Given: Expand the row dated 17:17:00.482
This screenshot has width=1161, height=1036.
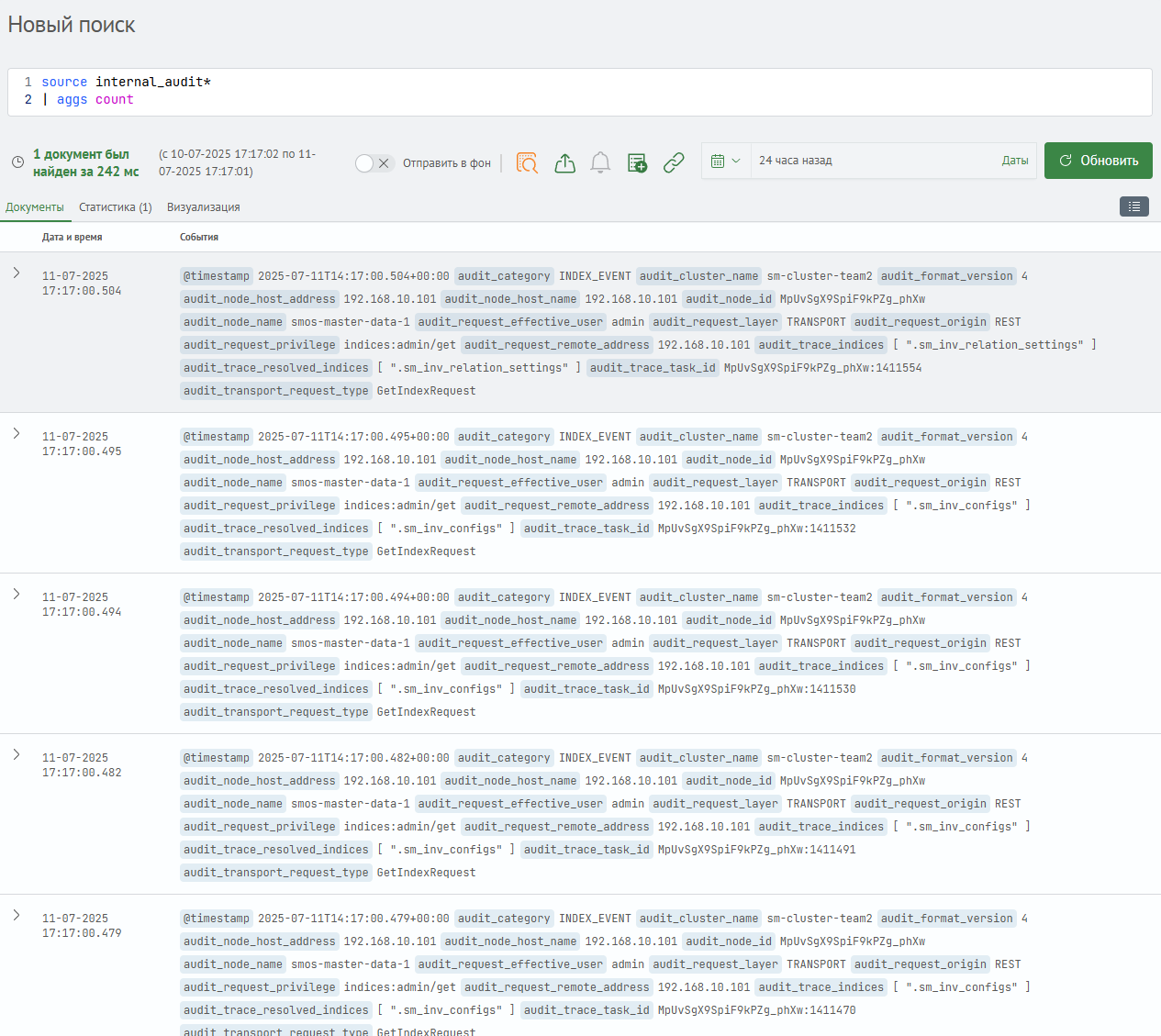Looking at the screenshot, I should 17,754.
